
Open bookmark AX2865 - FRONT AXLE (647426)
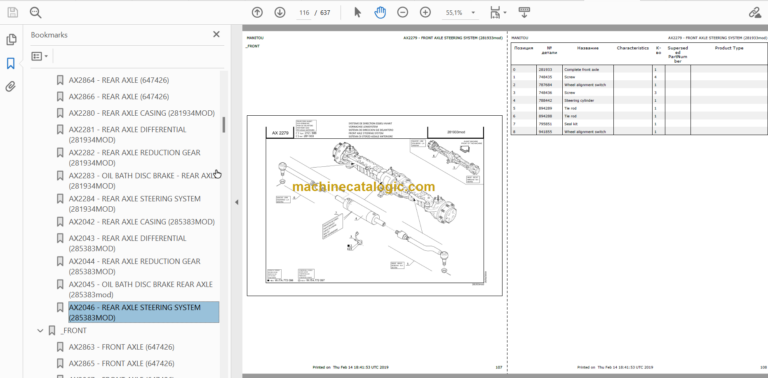click(121, 364)
